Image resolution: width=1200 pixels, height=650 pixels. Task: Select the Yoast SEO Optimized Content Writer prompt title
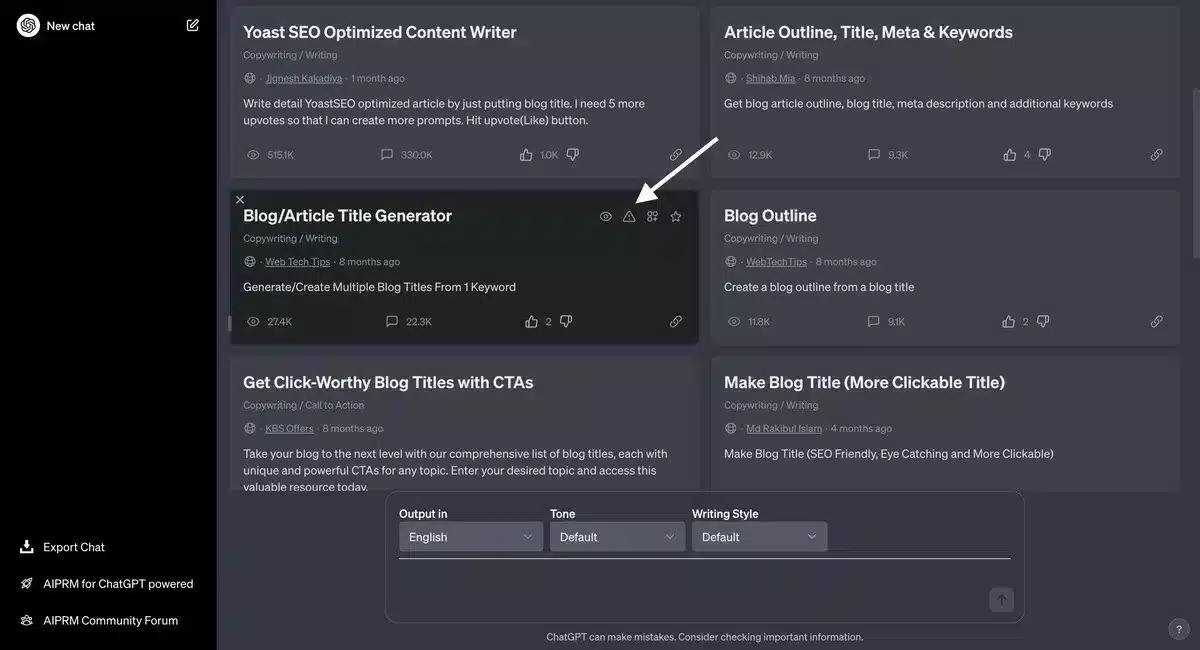coord(380,32)
